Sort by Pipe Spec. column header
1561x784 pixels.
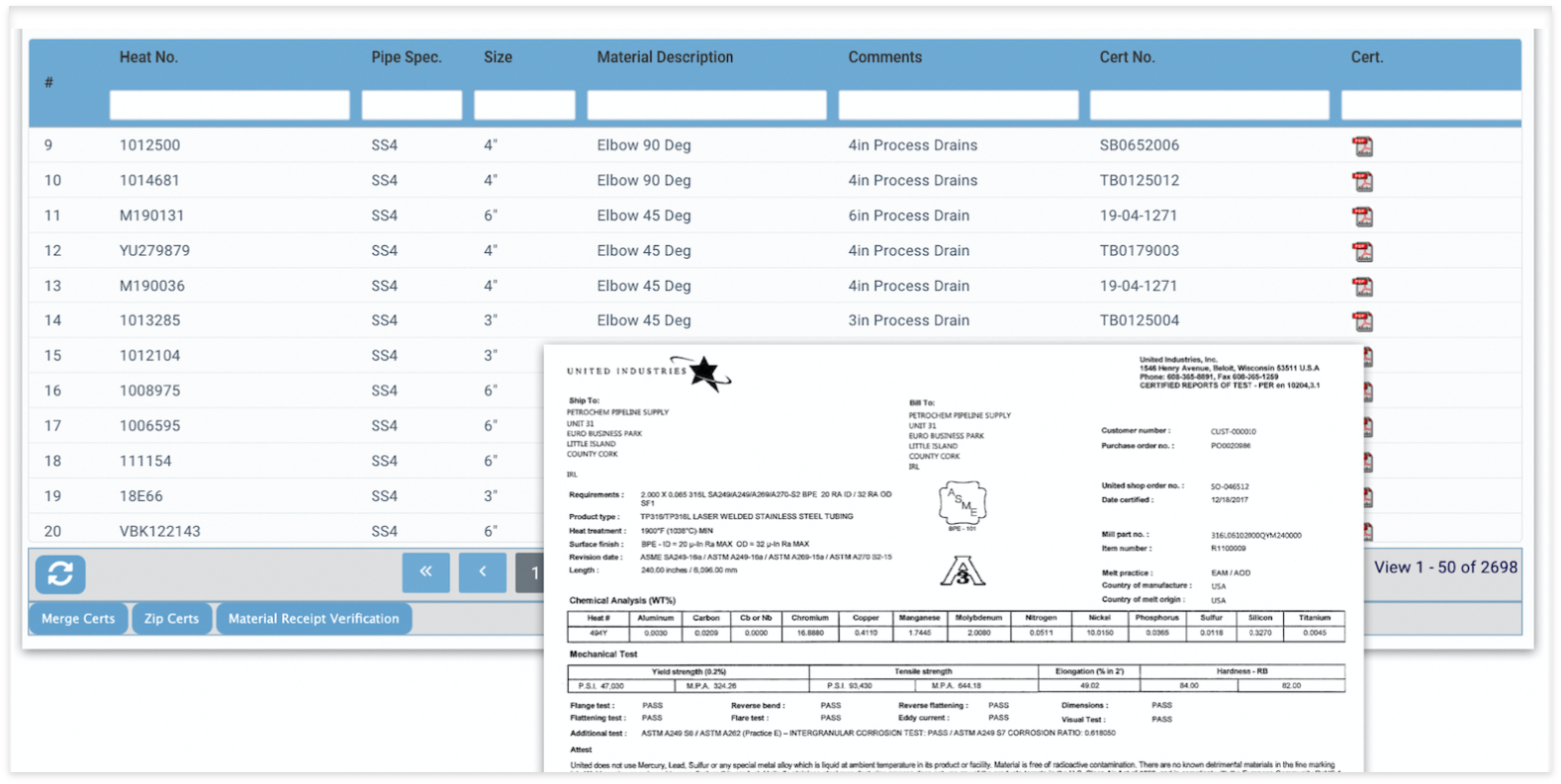coord(407,57)
